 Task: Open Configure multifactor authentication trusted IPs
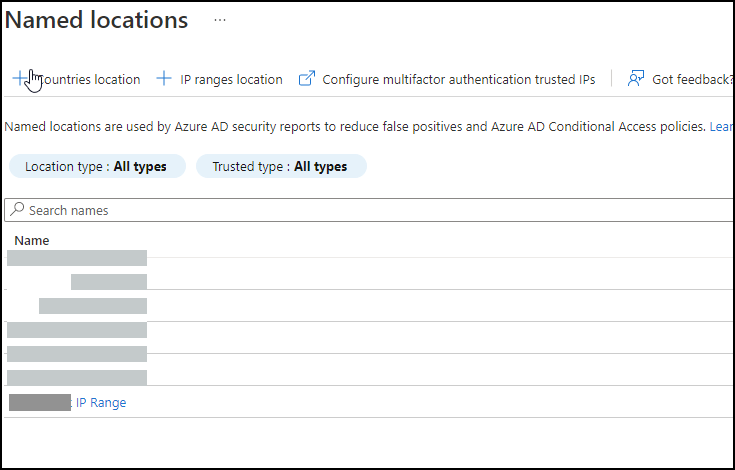[458, 79]
